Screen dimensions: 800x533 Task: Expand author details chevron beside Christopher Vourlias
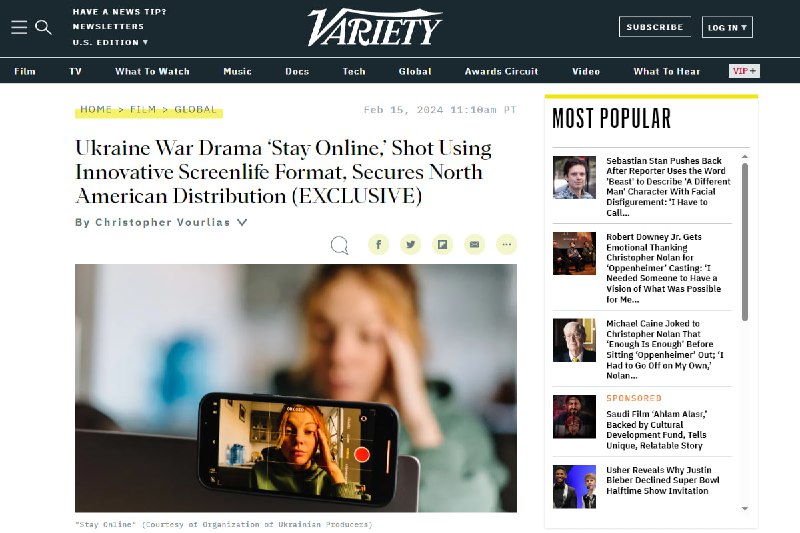(x=242, y=222)
